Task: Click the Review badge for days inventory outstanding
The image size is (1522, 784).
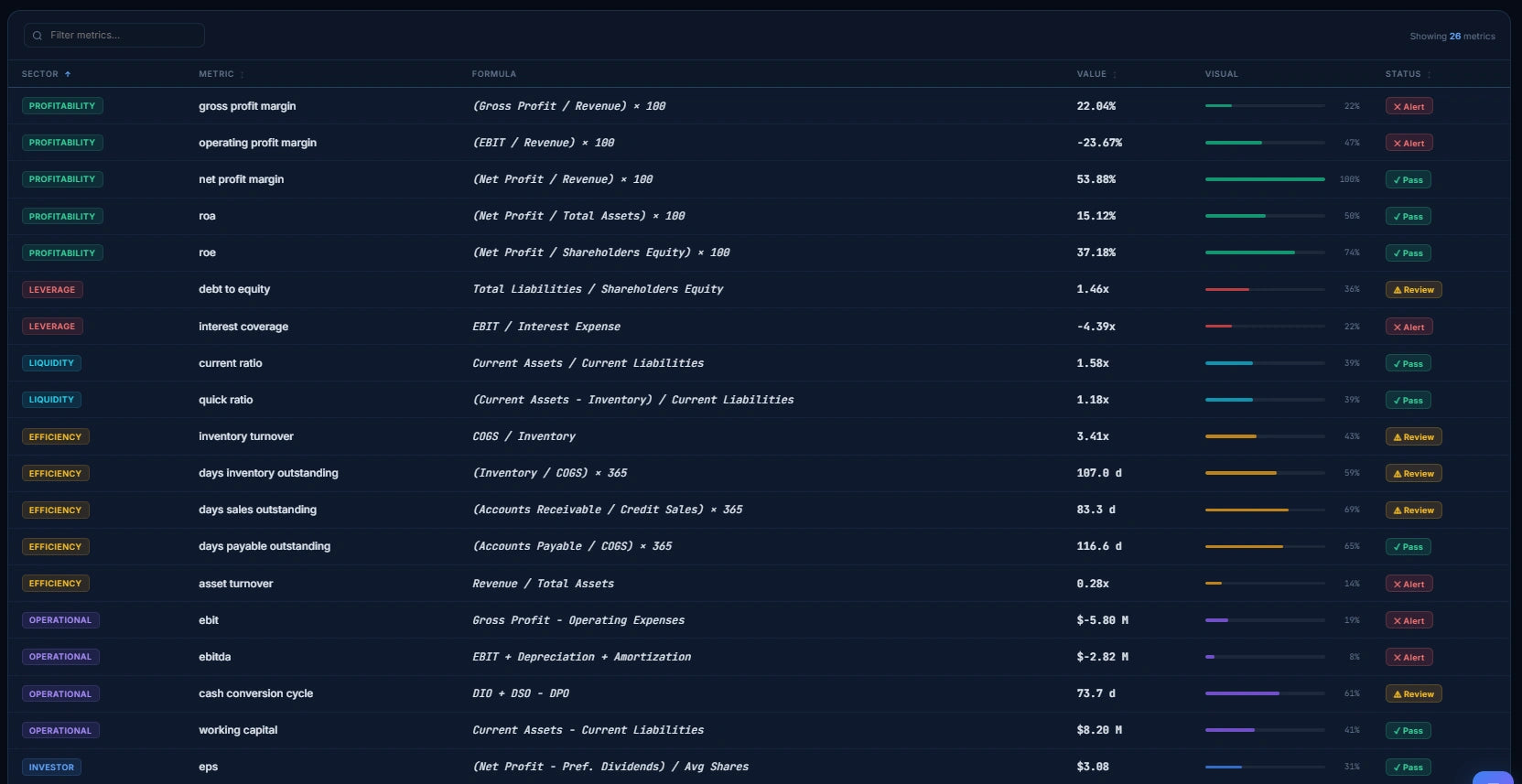Action: (x=1413, y=473)
